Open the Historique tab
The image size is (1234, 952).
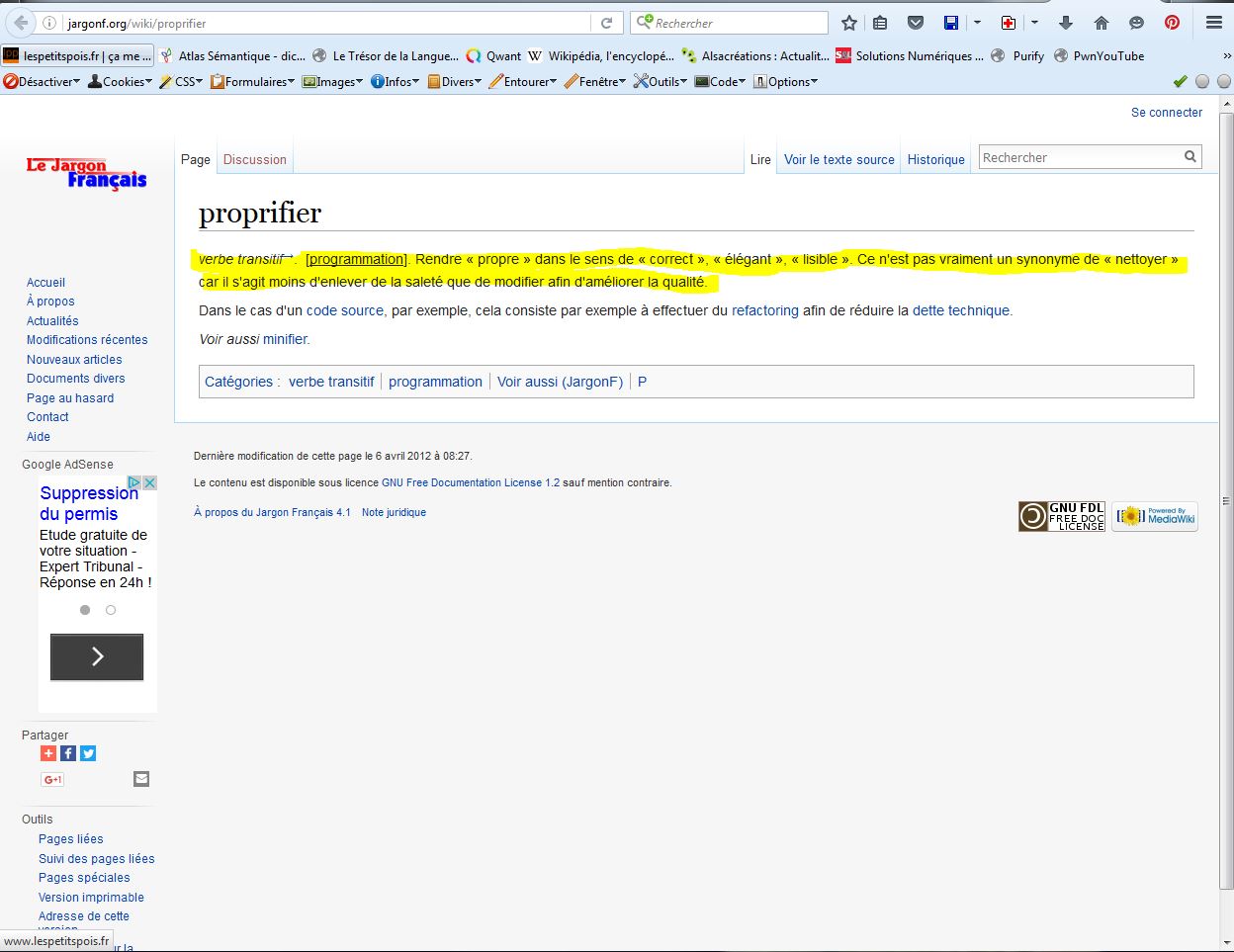click(x=935, y=159)
